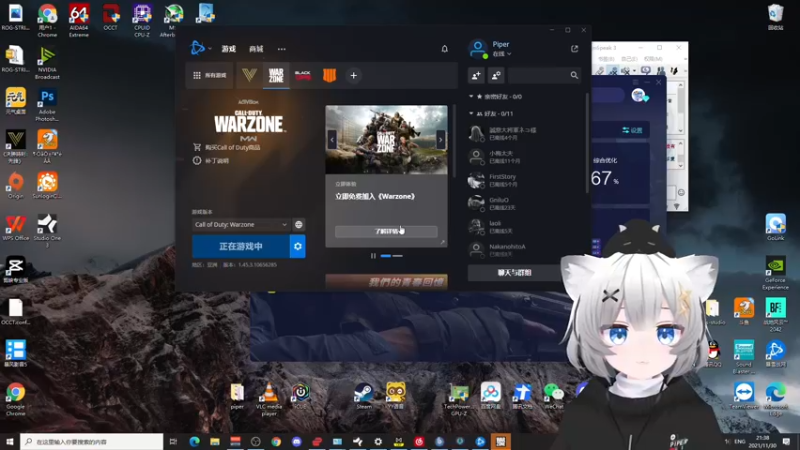
Task: Click the globe region icon
Action: pos(299,224)
